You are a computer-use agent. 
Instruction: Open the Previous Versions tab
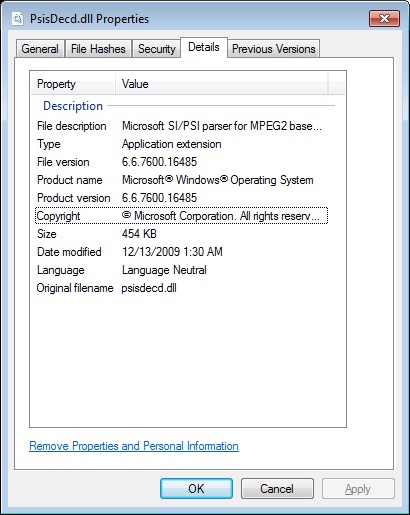[x=273, y=49]
